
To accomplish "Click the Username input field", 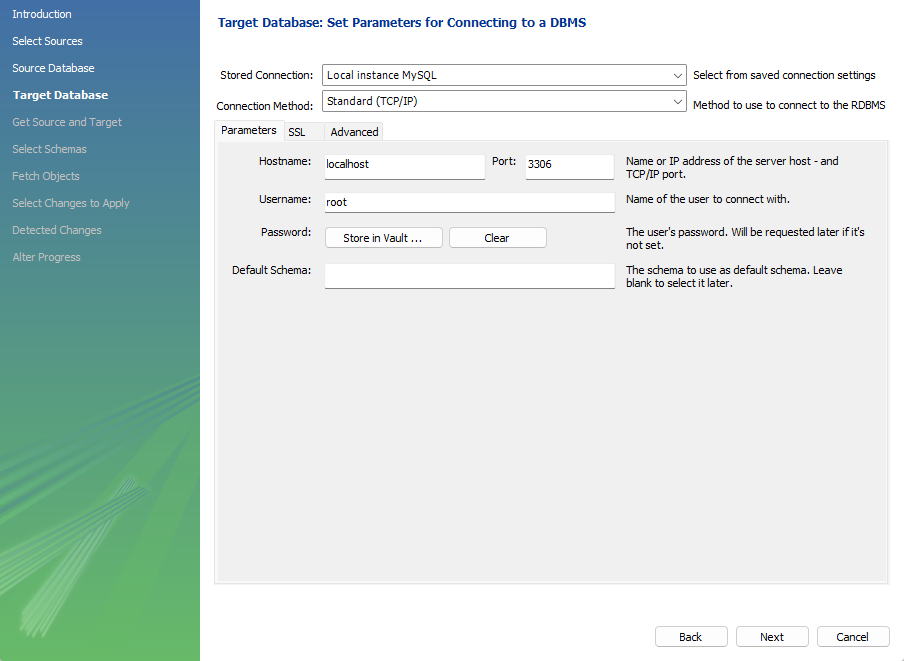I will pos(469,202).
